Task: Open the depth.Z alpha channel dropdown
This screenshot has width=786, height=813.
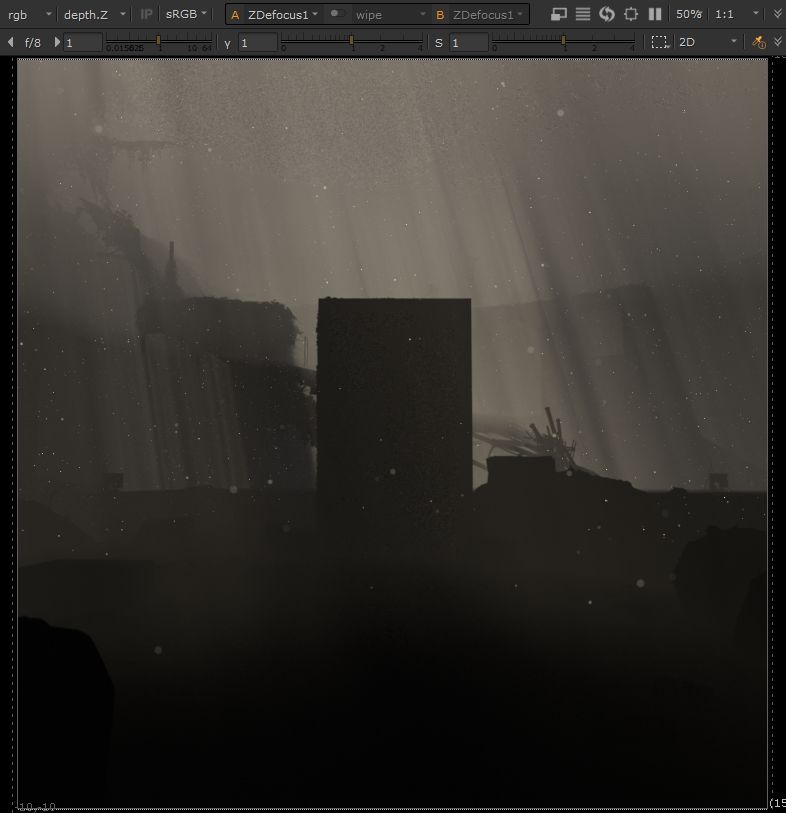Action: coord(94,14)
